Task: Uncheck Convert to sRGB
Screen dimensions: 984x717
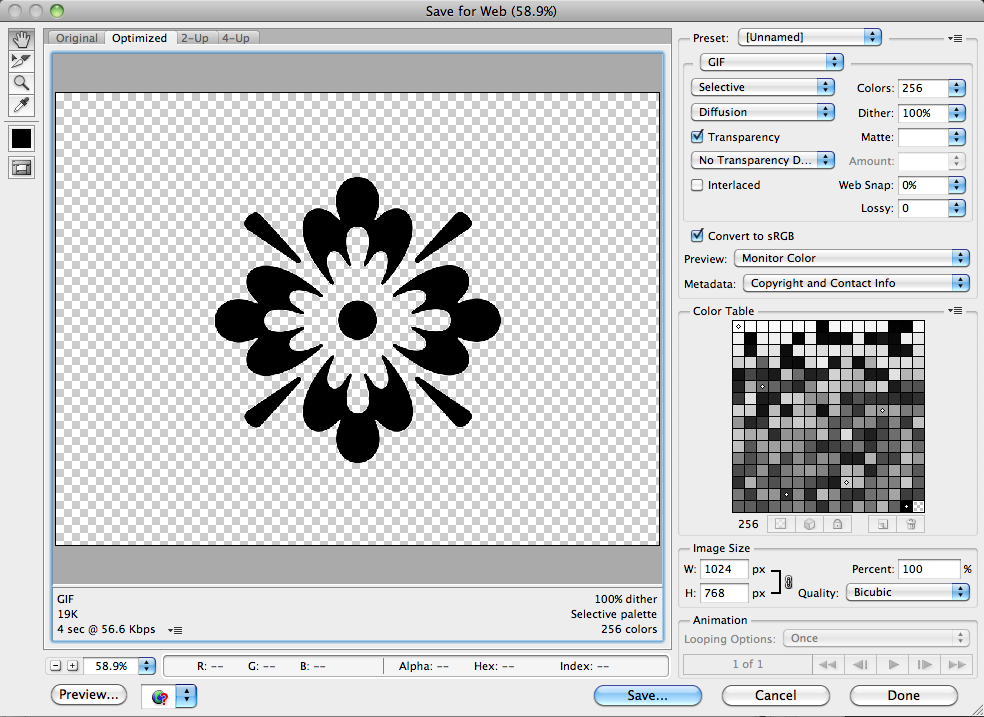Action: [x=698, y=236]
